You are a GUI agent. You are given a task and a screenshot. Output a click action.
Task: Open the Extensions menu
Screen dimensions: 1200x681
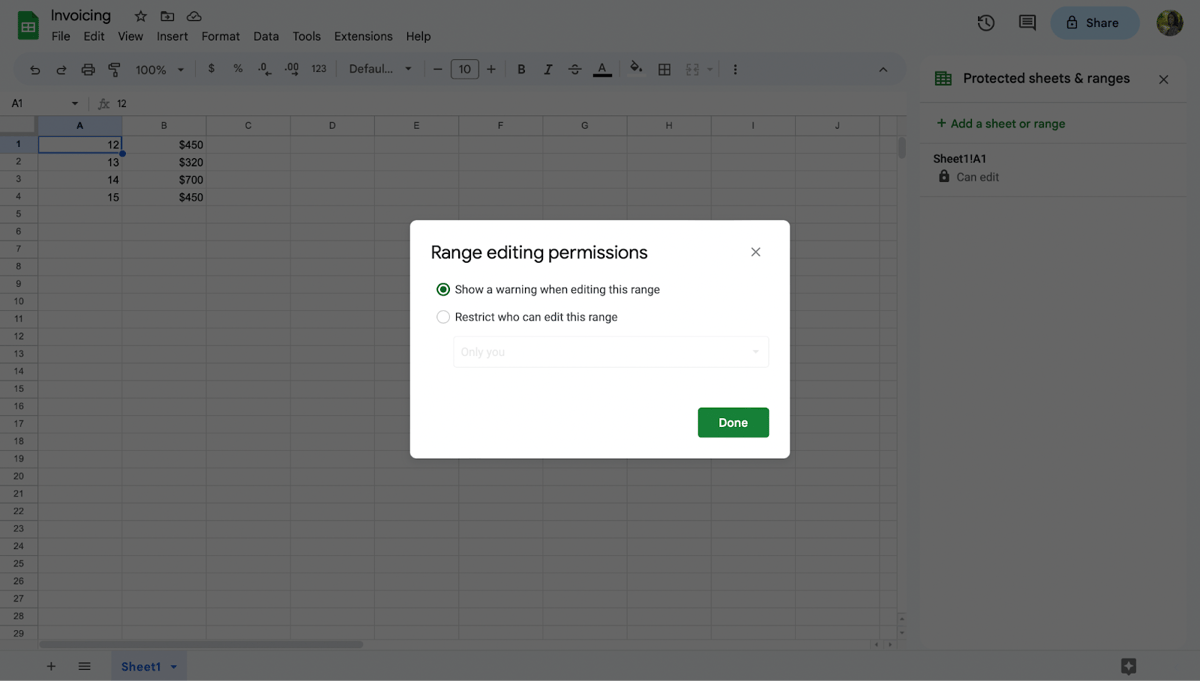point(362,35)
